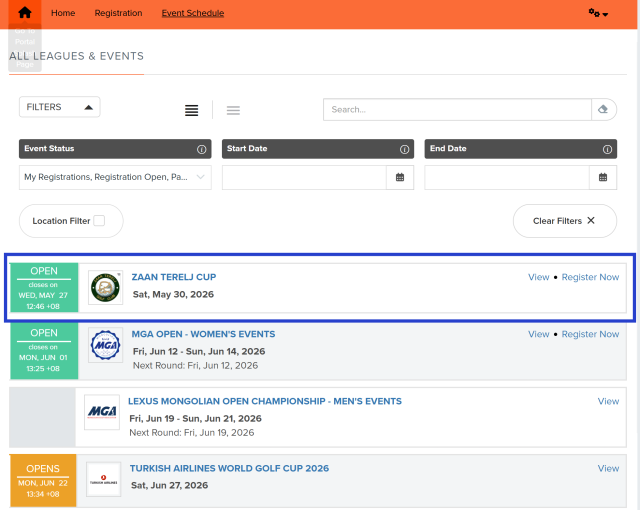Open the MGA Open - Women's Events link
The height and width of the screenshot is (510, 640).
(x=203, y=334)
